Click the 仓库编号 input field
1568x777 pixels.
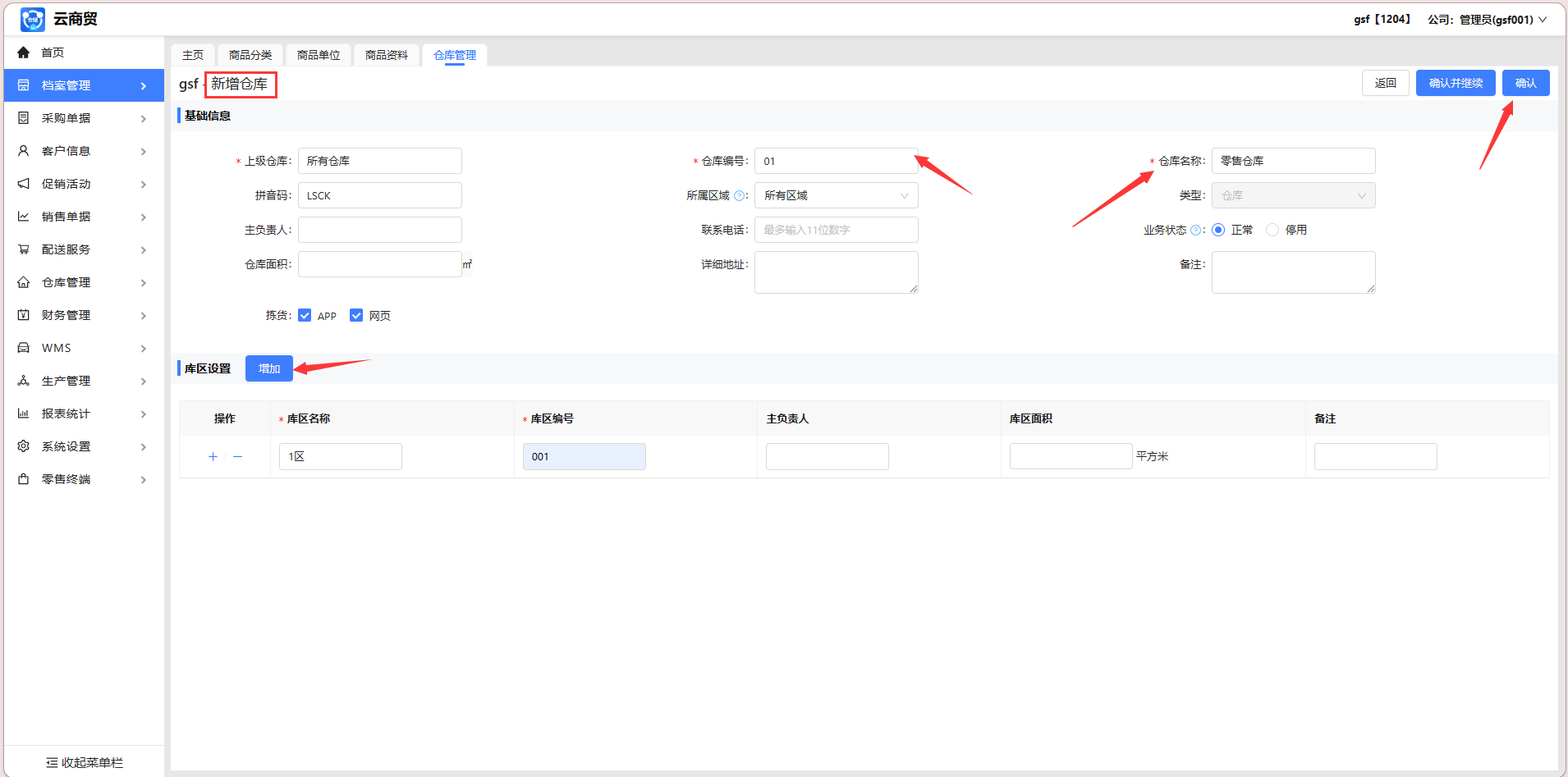click(836, 161)
